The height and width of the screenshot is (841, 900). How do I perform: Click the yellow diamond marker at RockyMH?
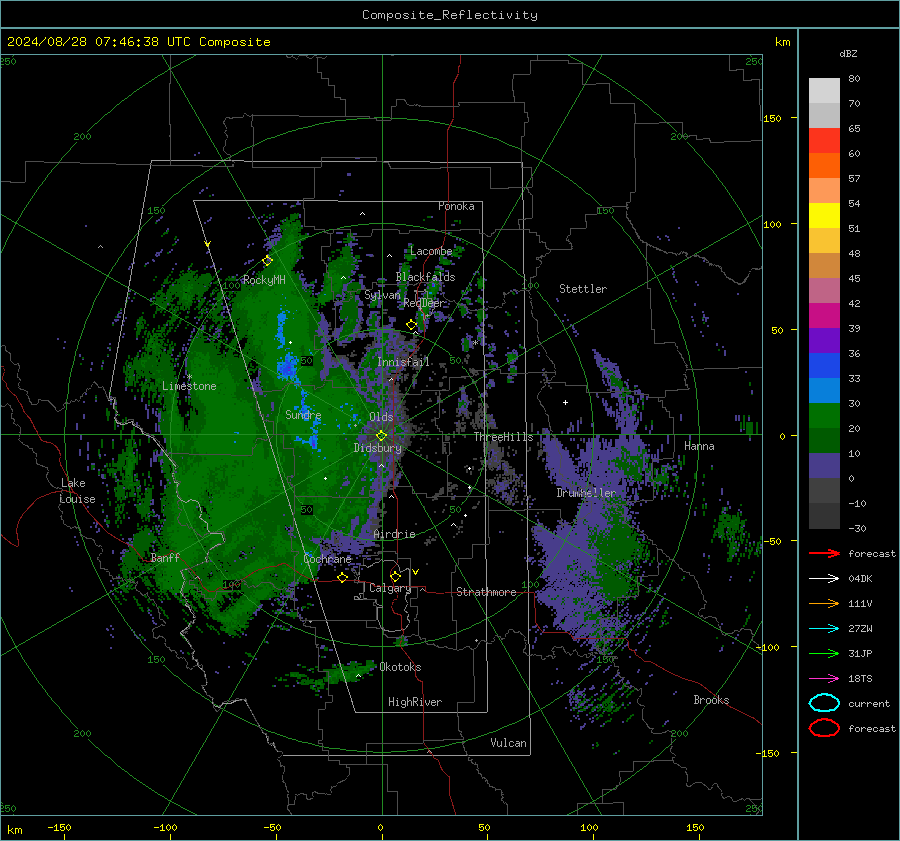pos(267,261)
